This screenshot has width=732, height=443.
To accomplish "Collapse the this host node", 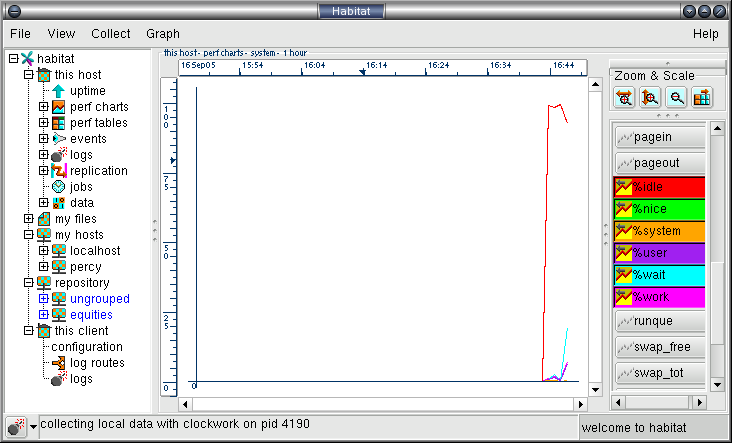I will [28, 75].
